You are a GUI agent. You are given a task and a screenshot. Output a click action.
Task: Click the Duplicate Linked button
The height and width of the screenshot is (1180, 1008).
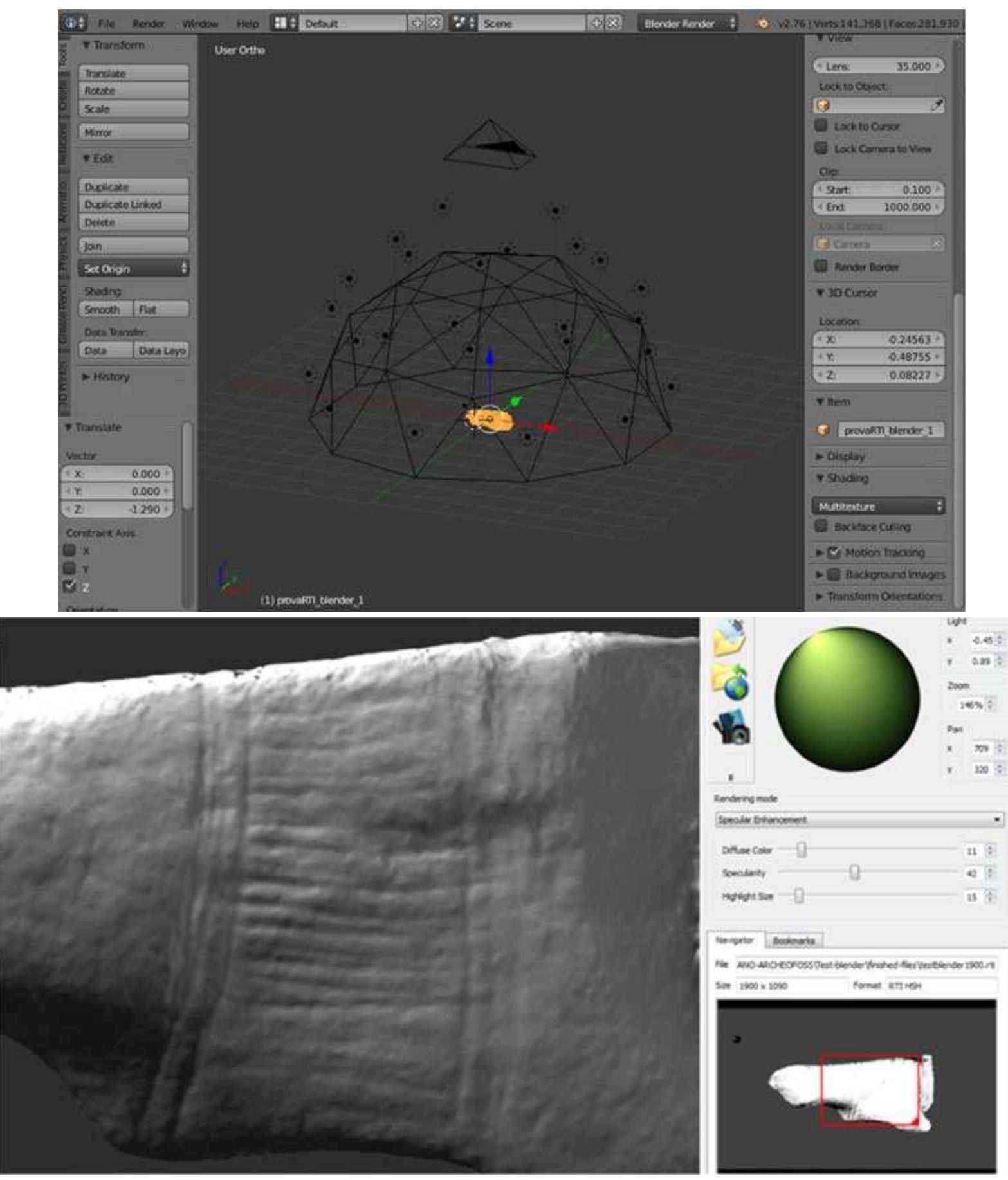[134, 204]
